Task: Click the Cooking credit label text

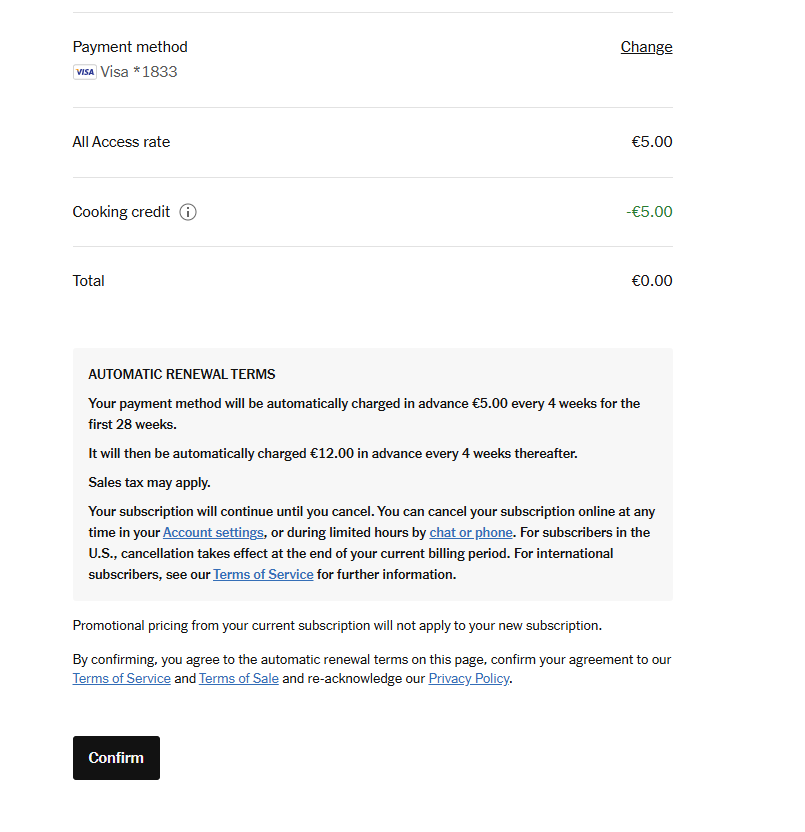Action: 121,212
